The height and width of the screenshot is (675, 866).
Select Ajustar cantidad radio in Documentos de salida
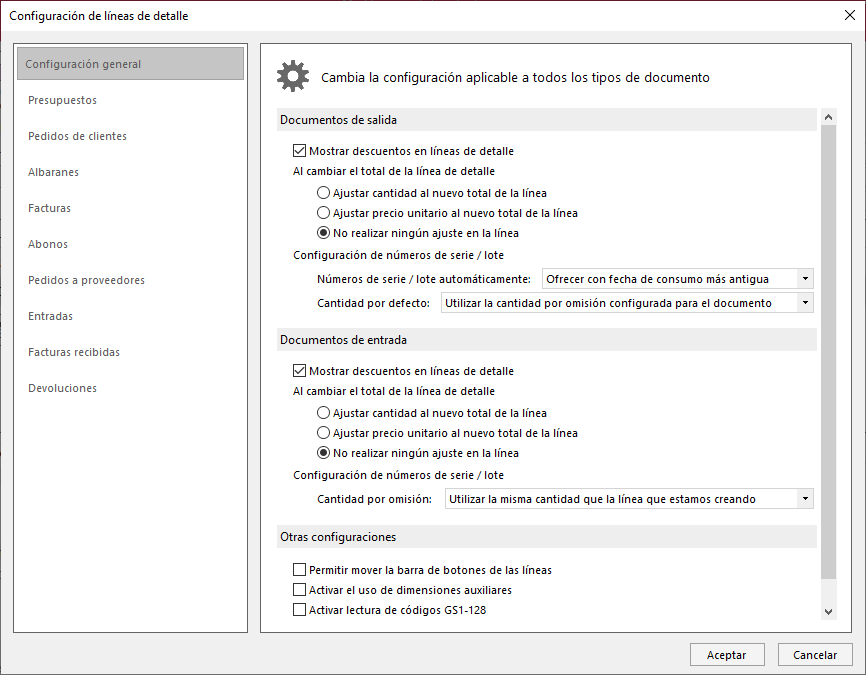point(323,193)
